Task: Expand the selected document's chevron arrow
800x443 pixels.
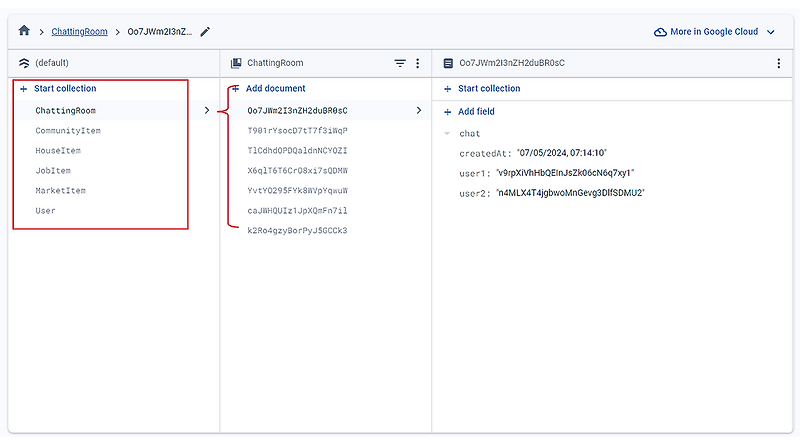Action: (419, 110)
